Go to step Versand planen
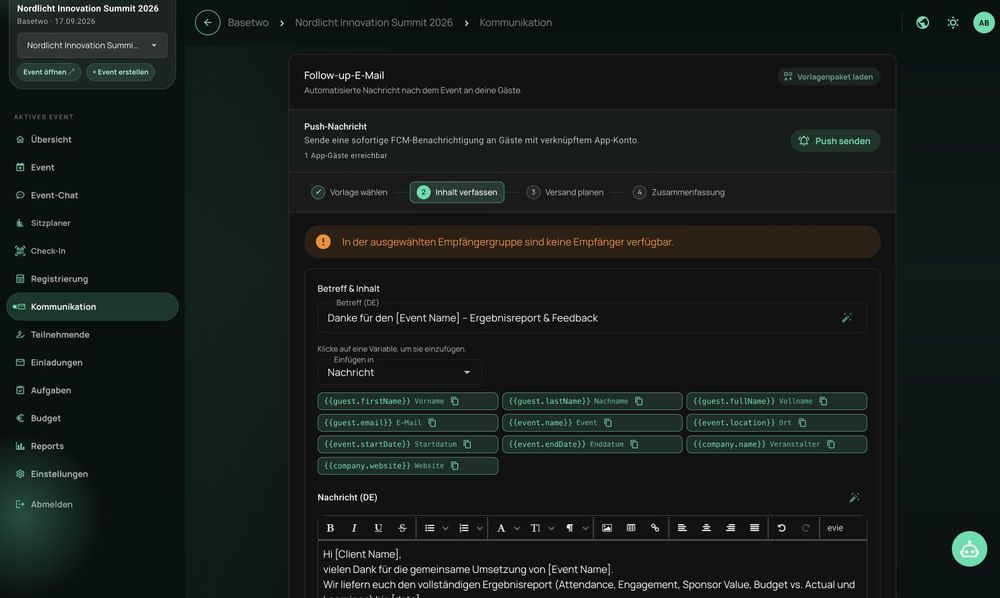The image size is (1000, 598). pos(565,192)
